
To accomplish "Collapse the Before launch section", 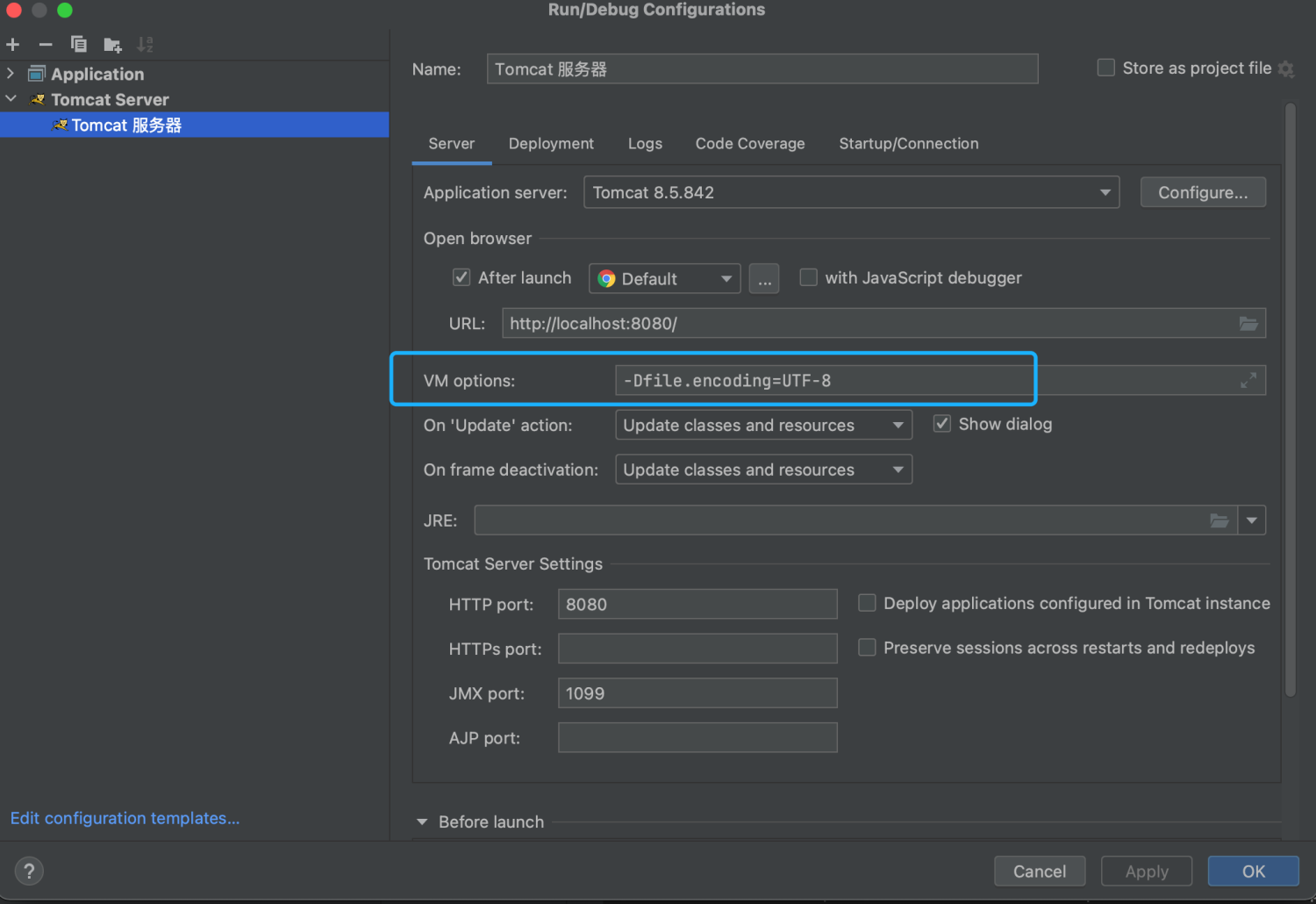I will tap(422, 822).
